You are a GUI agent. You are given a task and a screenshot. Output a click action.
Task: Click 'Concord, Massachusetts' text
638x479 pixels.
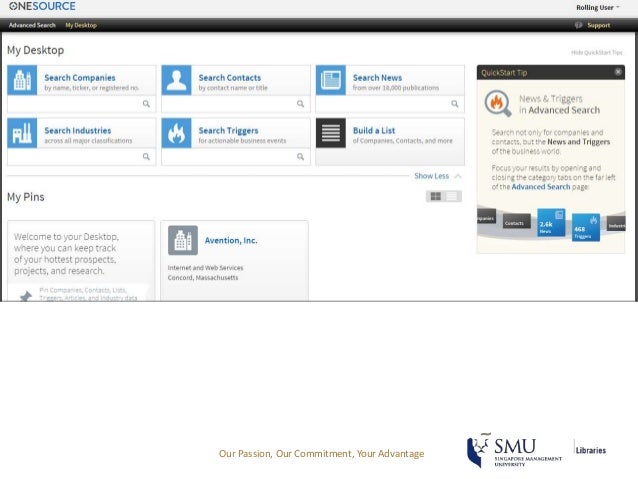(203, 278)
